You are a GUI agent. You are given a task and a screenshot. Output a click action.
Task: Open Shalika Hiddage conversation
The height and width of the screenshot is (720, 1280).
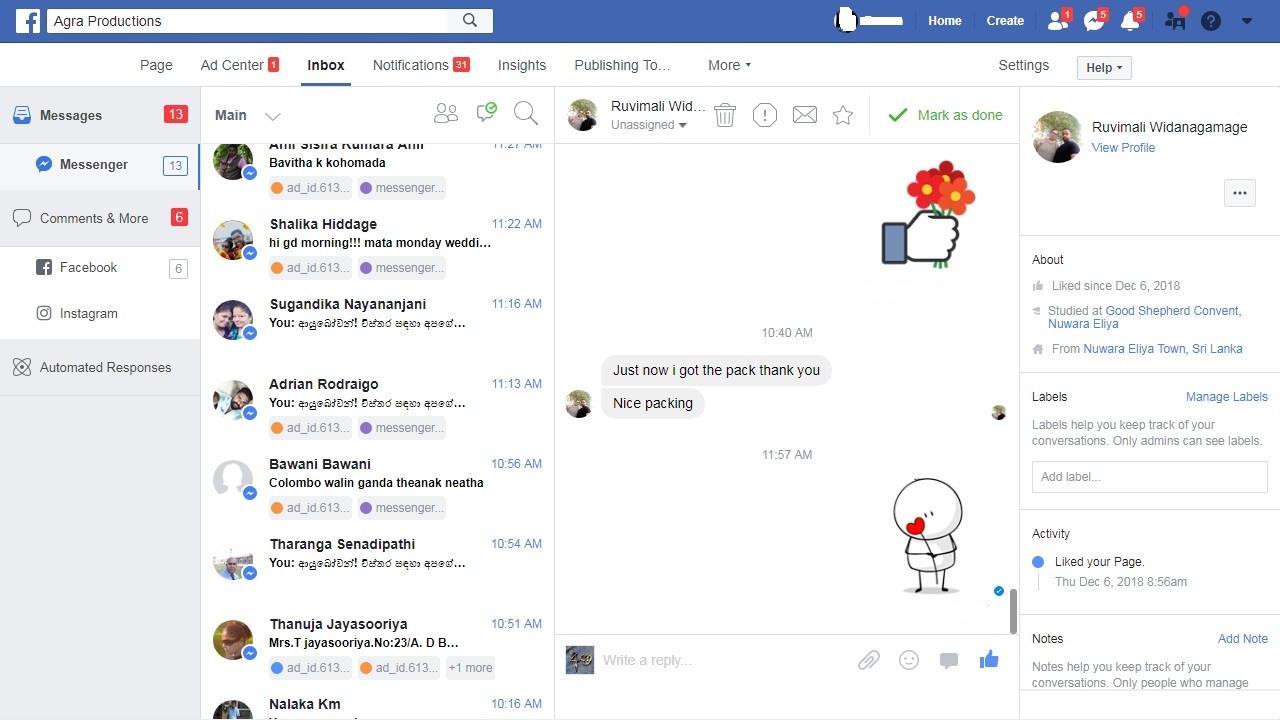(x=378, y=246)
